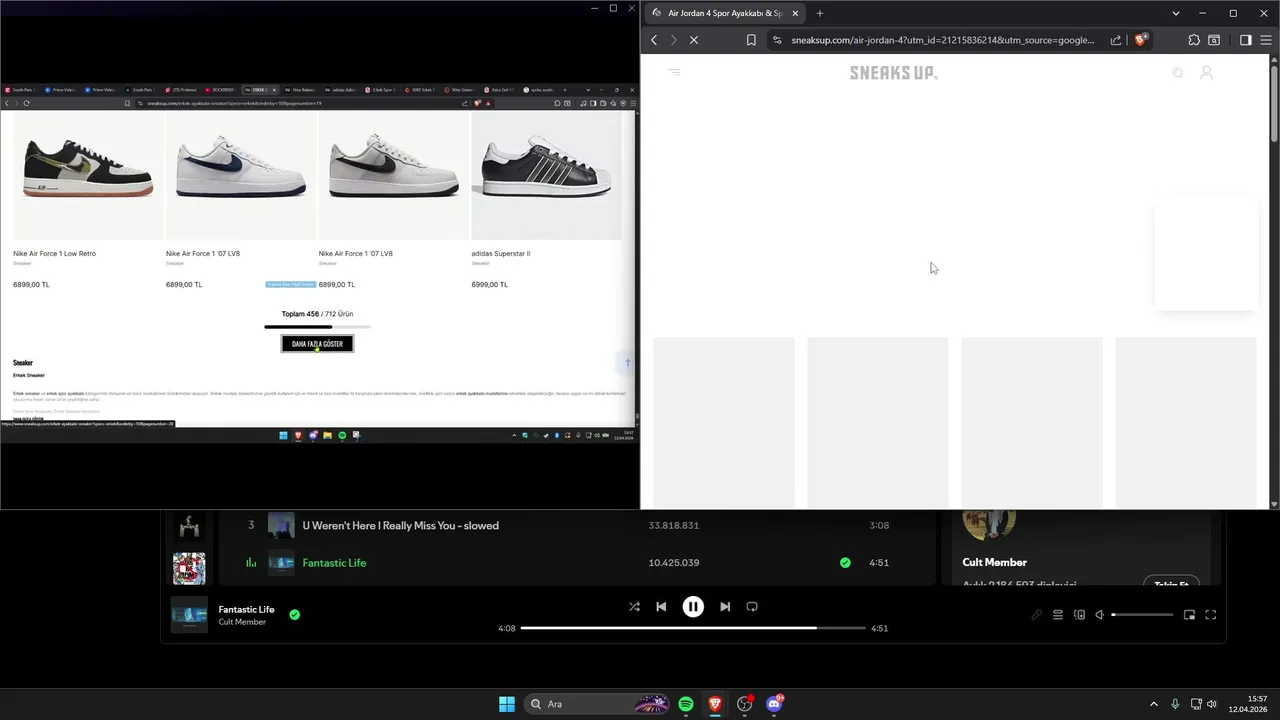1280x720 pixels.
Task: Click the forward arrow in Brave toolbar
Action: point(673,40)
